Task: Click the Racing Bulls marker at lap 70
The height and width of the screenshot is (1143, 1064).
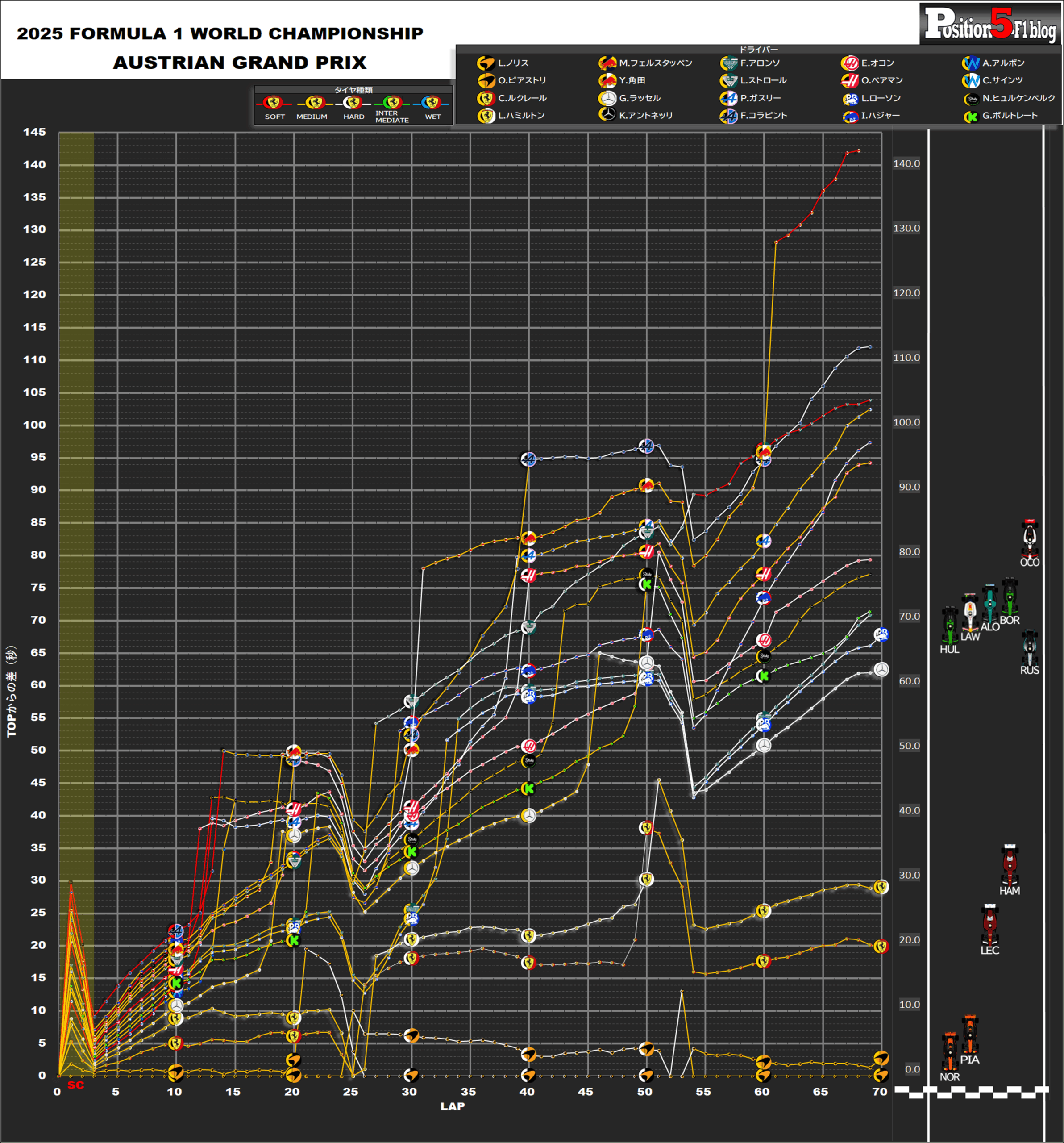Action: (881, 635)
